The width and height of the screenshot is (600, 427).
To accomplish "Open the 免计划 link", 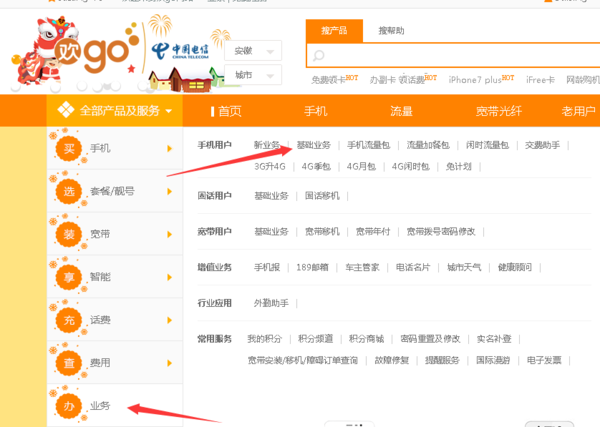I will coord(458,166).
